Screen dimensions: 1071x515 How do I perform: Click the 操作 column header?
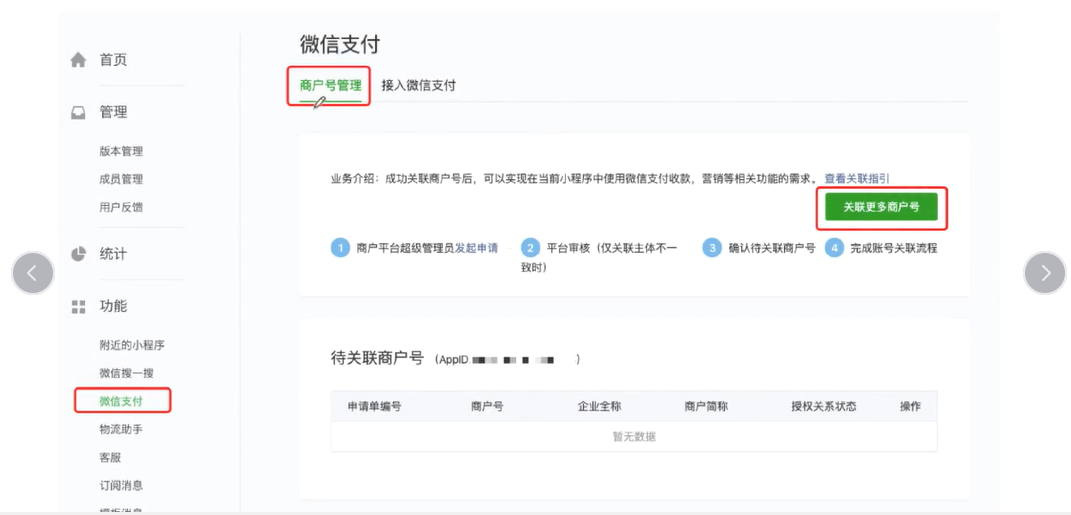(910, 406)
